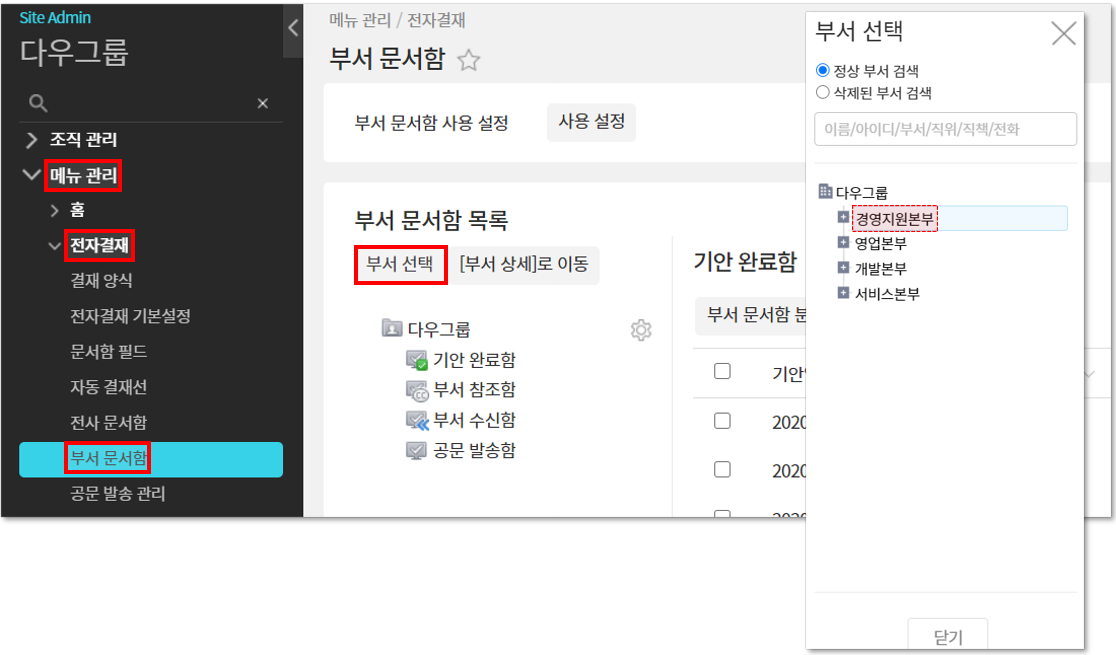Expand the 조직 관리 sidebar section
The image size is (1116, 655).
tap(32, 140)
